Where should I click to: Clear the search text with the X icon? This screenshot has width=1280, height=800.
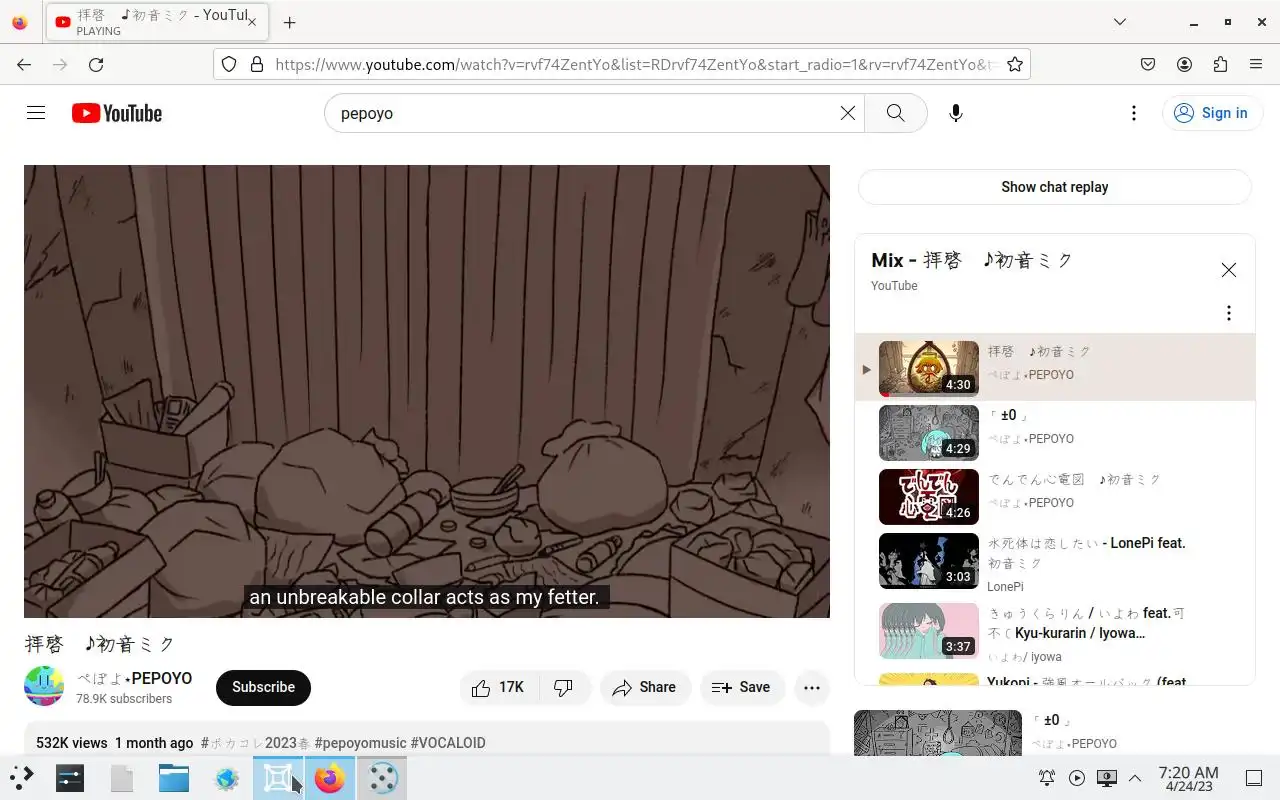847,113
